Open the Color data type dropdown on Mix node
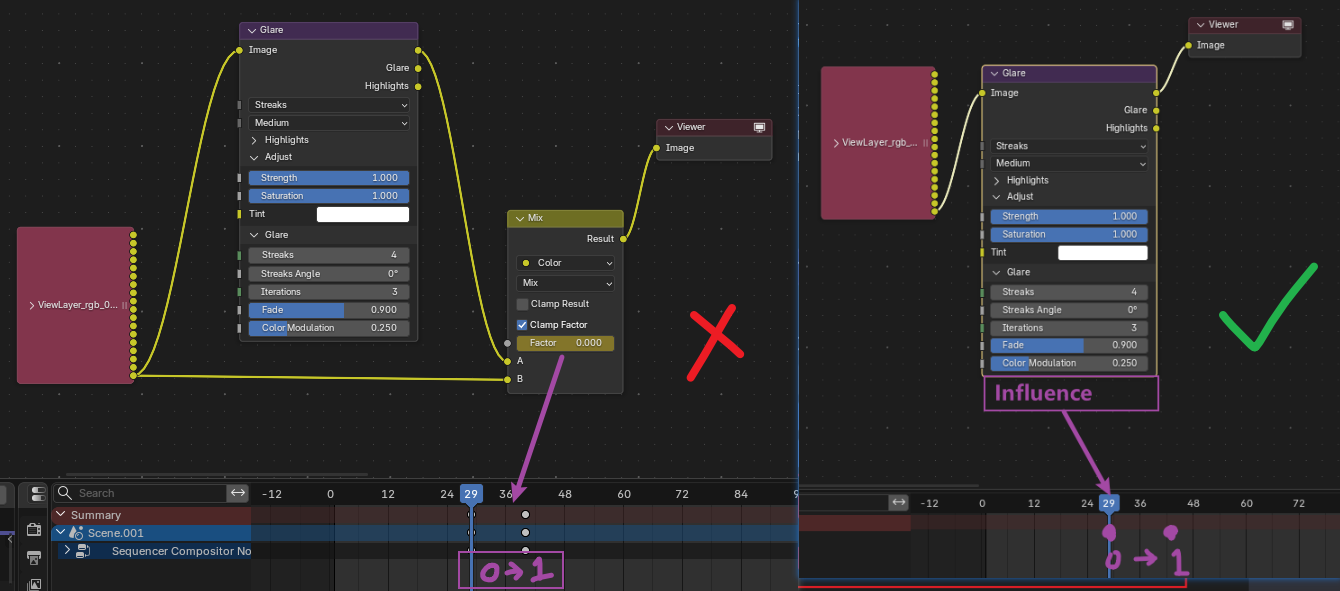 coord(565,263)
